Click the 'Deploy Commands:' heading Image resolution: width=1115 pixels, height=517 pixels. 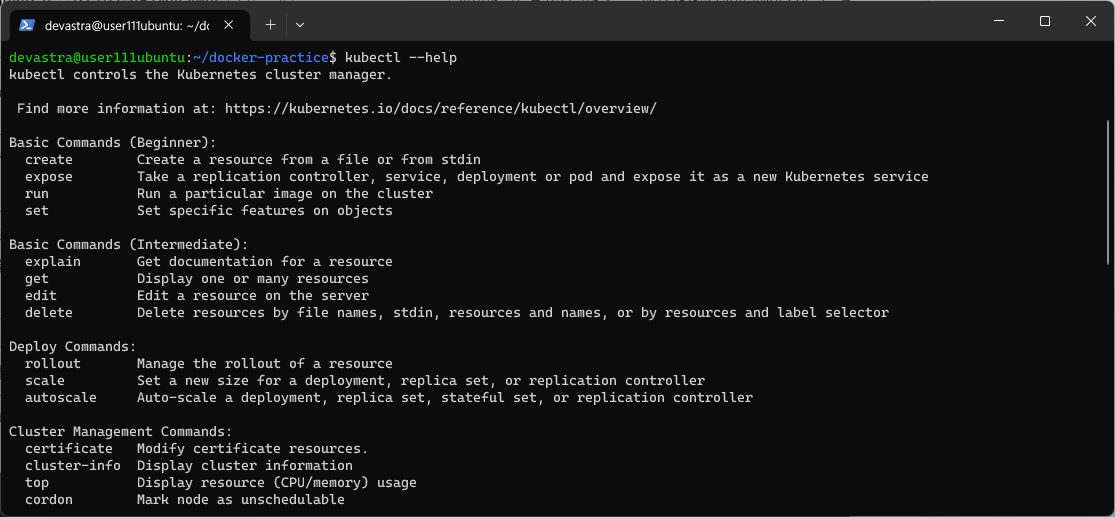73,346
